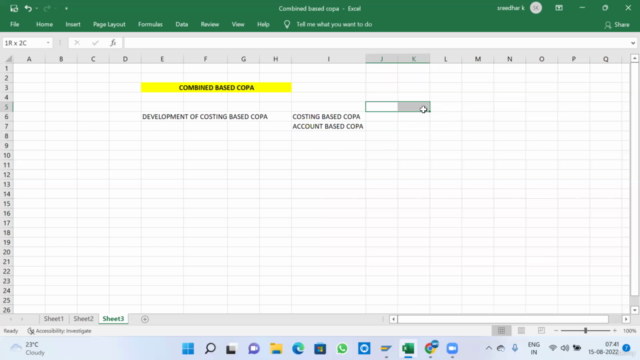Open the undo history dropdown arrow
This screenshot has width=640, height=360.
click(x=36, y=9)
